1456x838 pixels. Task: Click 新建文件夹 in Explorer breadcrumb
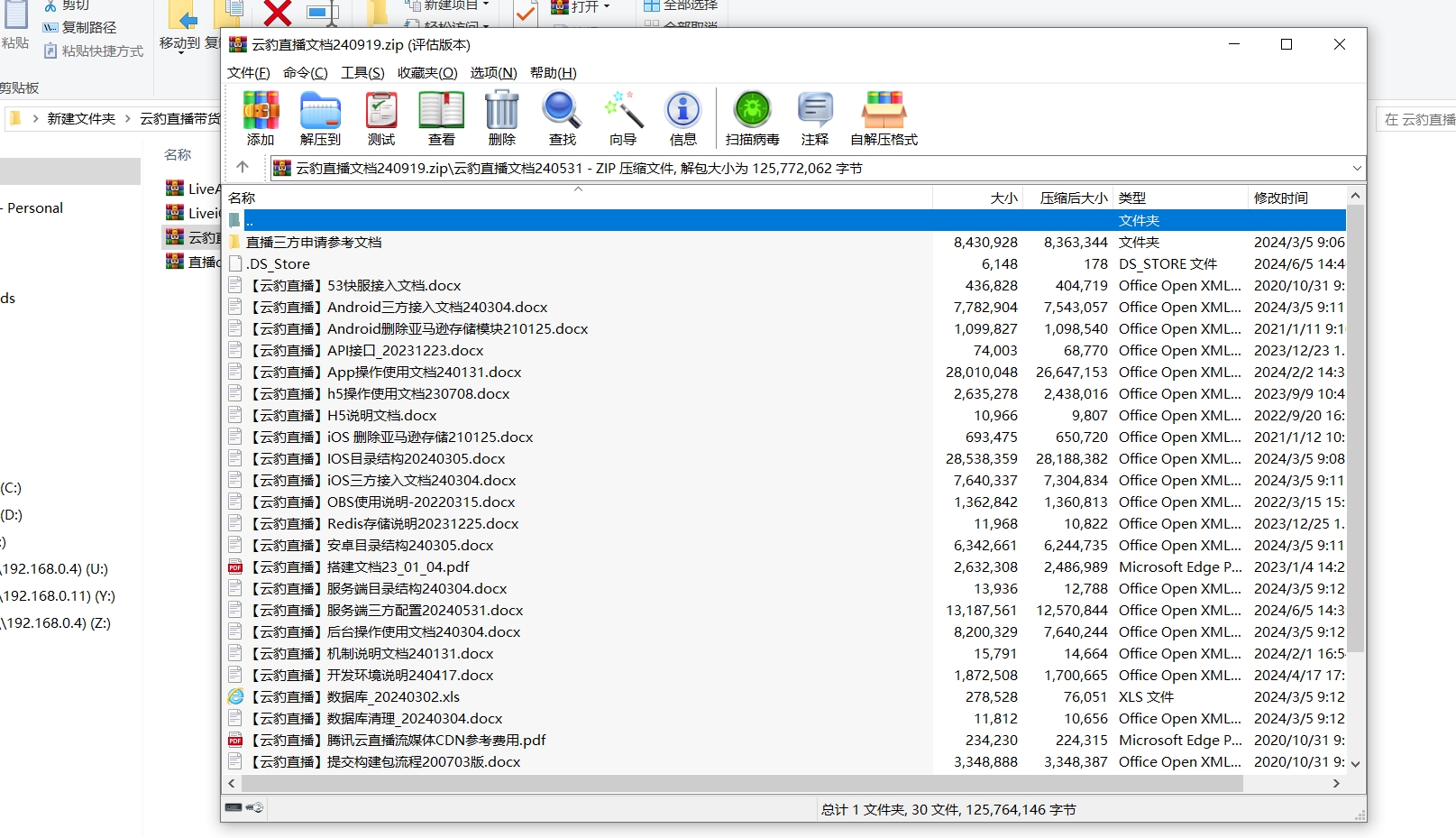pyautogui.click(x=81, y=118)
